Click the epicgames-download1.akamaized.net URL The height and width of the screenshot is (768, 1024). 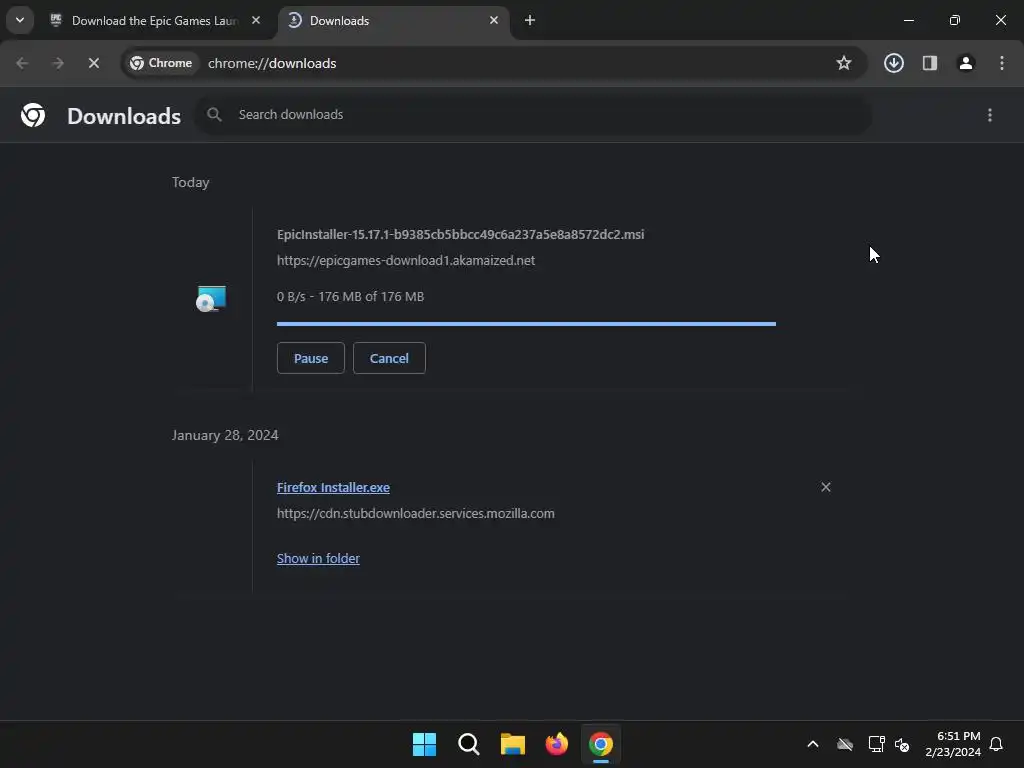coord(406,261)
